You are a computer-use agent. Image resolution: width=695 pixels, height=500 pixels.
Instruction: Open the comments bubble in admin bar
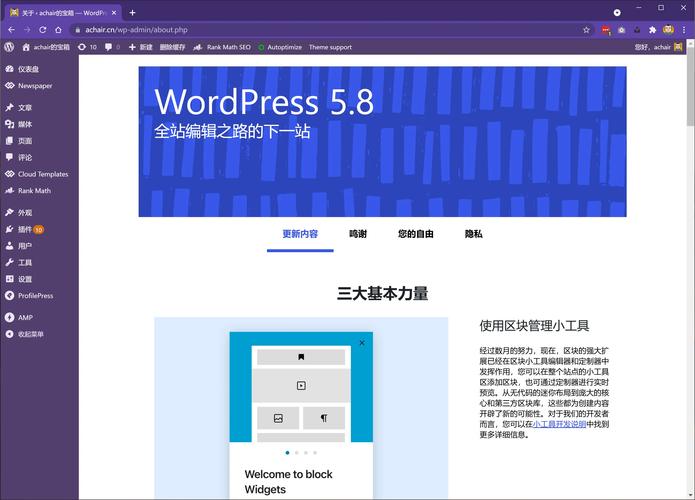tap(113, 47)
